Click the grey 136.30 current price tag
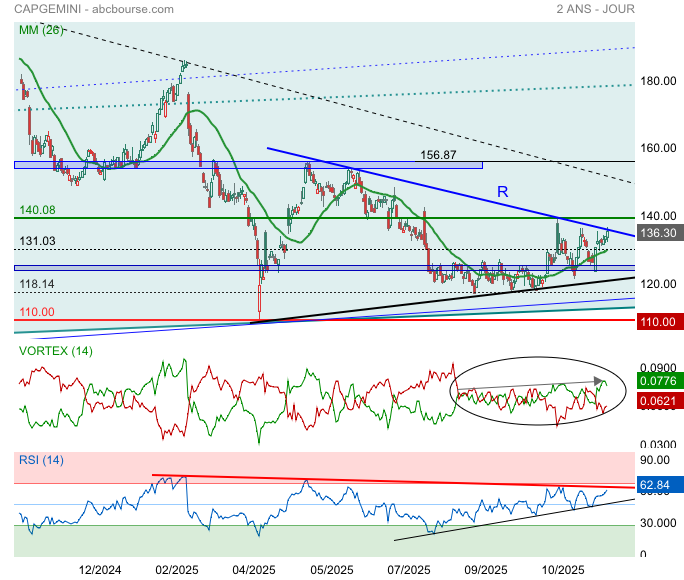This screenshot has height=580, width=684. point(658,233)
